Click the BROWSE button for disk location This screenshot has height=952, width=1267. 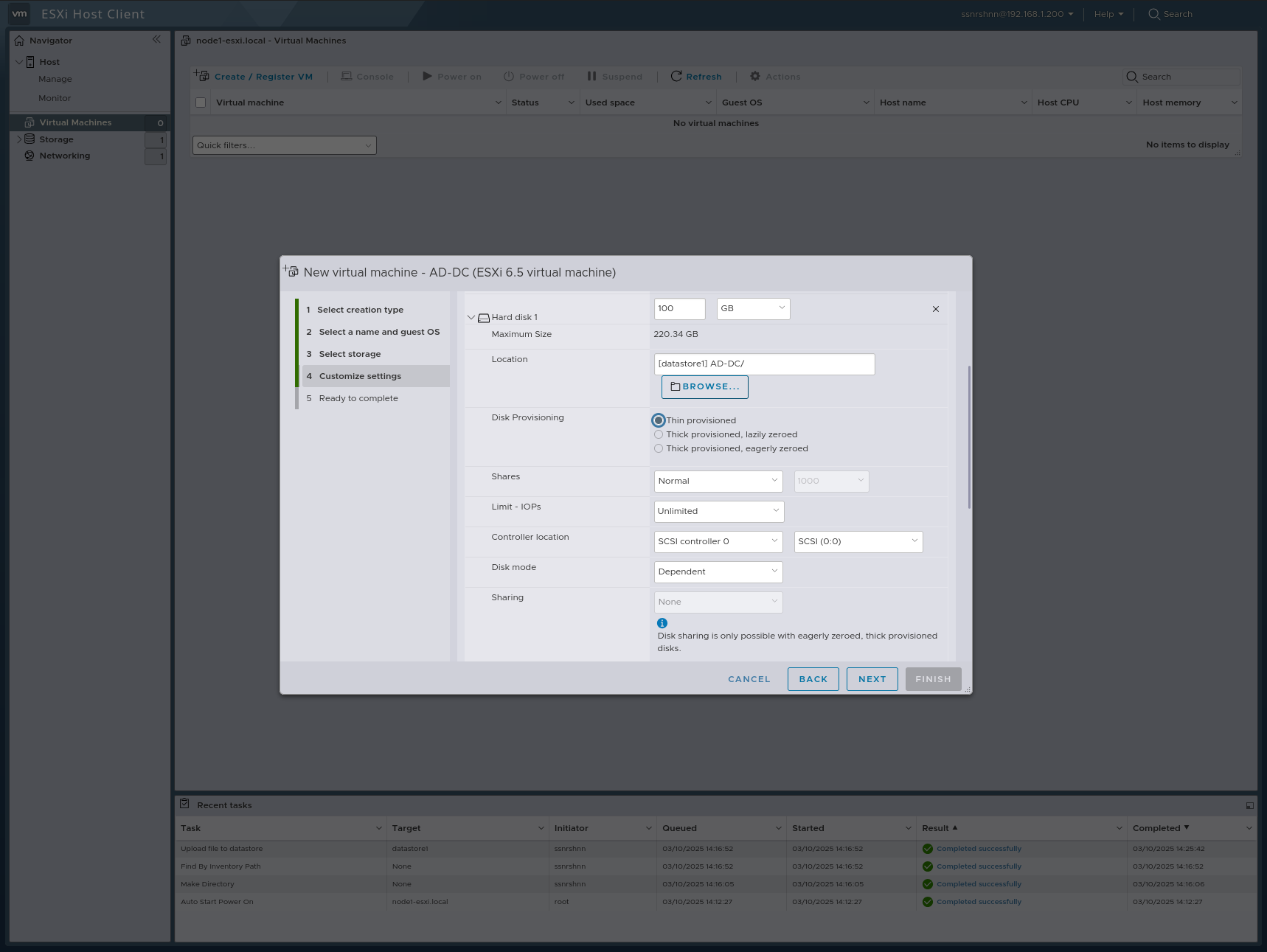pyautogui.click(x=704, y=386)
